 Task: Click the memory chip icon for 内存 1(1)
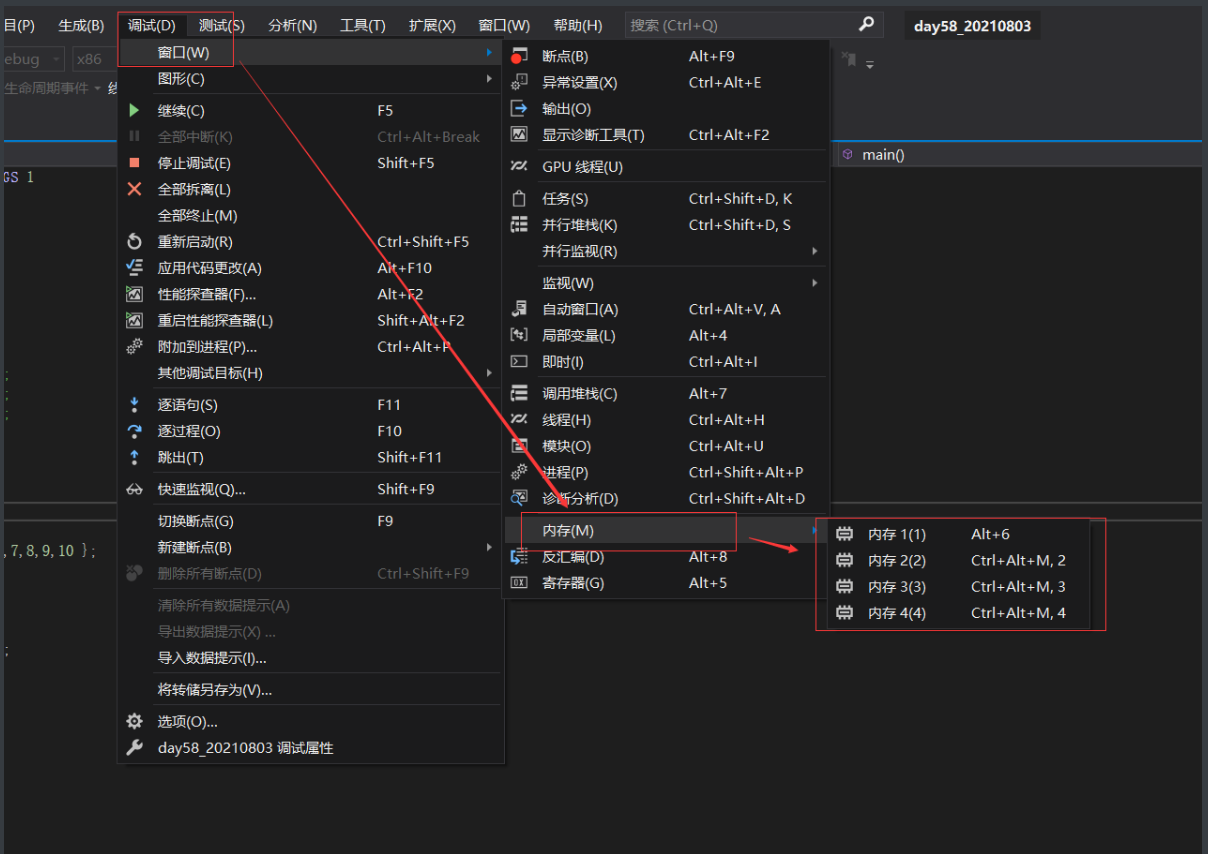[844, 534]
